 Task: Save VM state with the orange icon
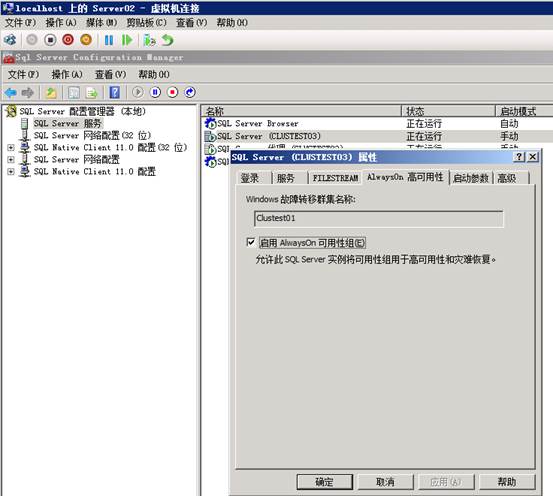(86, 40)
